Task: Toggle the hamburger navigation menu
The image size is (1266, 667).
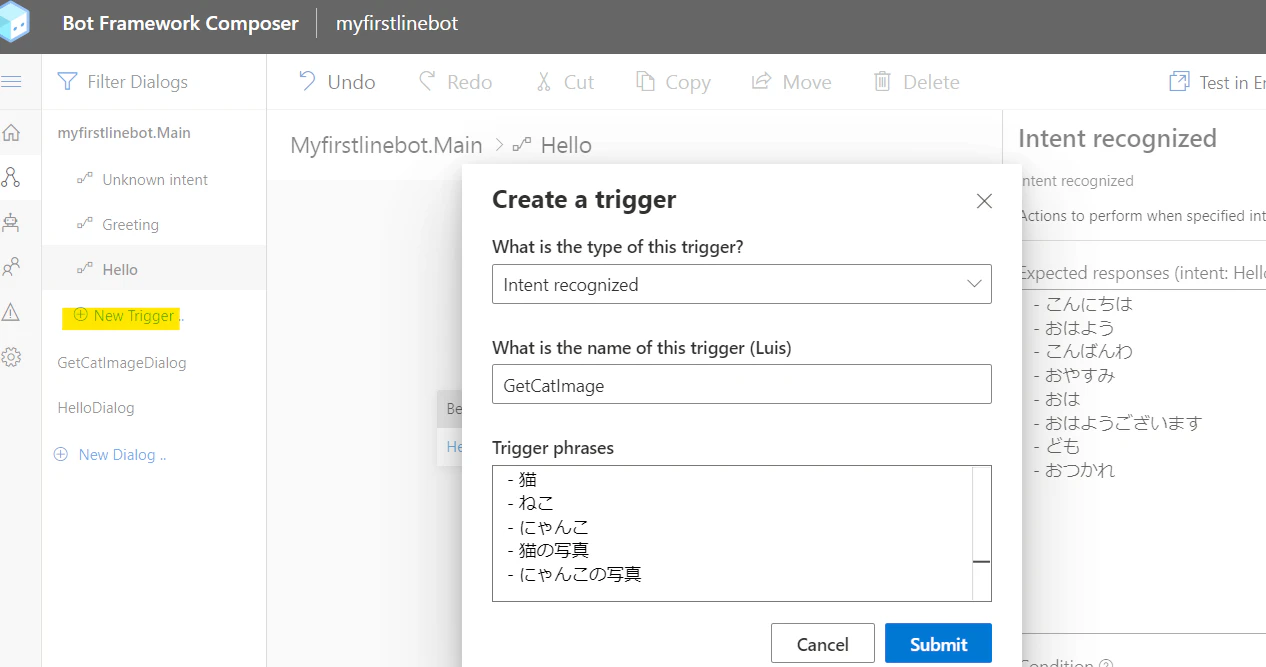Action: pos(11,82)
